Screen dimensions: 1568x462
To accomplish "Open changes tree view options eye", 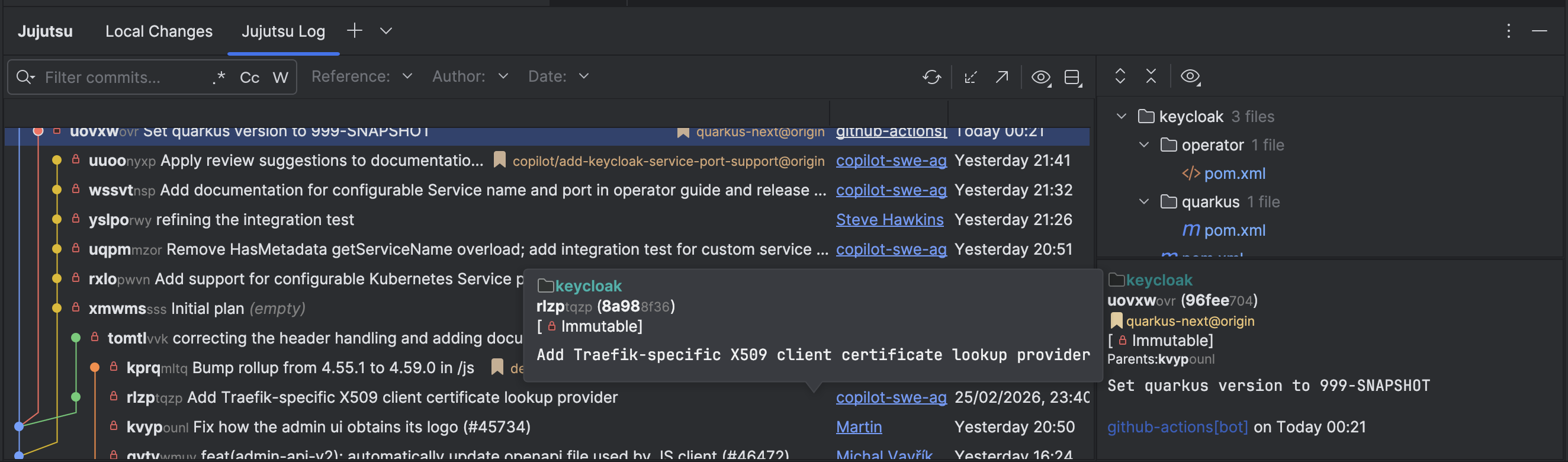I will tap(1191, 76).
